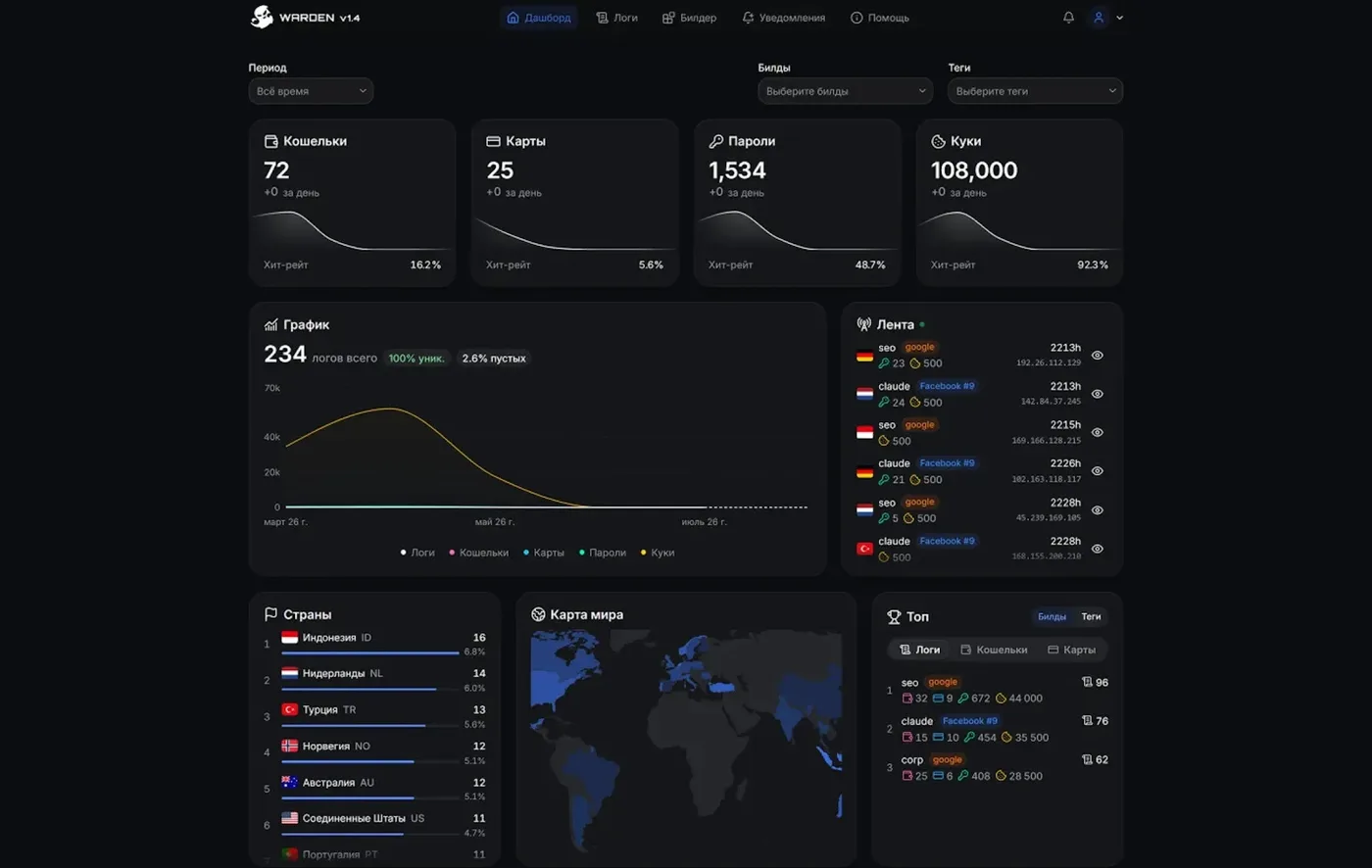This screenshot has height=868, width=1372.
Task: Open the Помощь navigation item
Action: (880, 18)
